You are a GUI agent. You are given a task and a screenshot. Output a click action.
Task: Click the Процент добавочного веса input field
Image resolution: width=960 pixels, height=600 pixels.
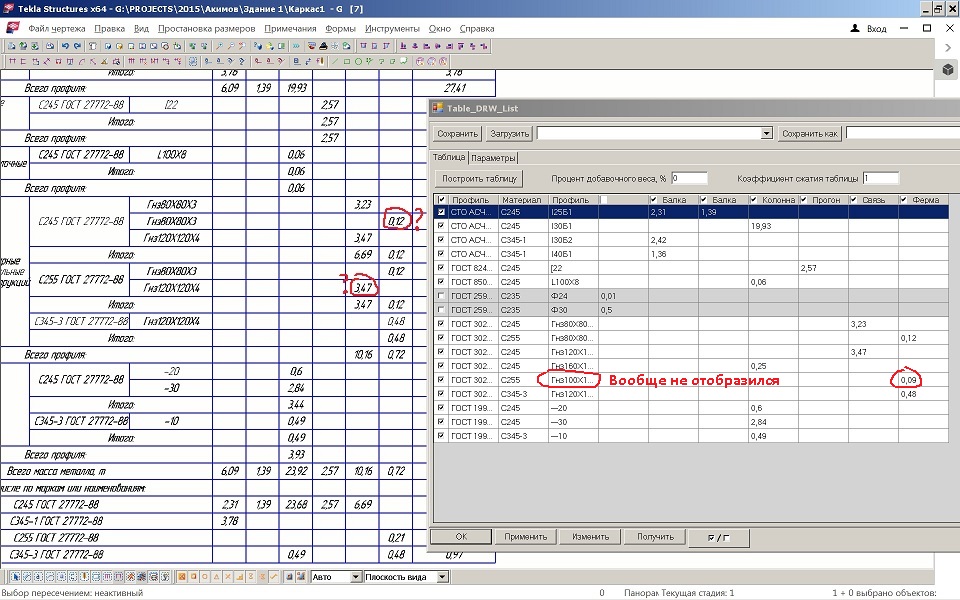pyautogui.click(x=689, y=178)
